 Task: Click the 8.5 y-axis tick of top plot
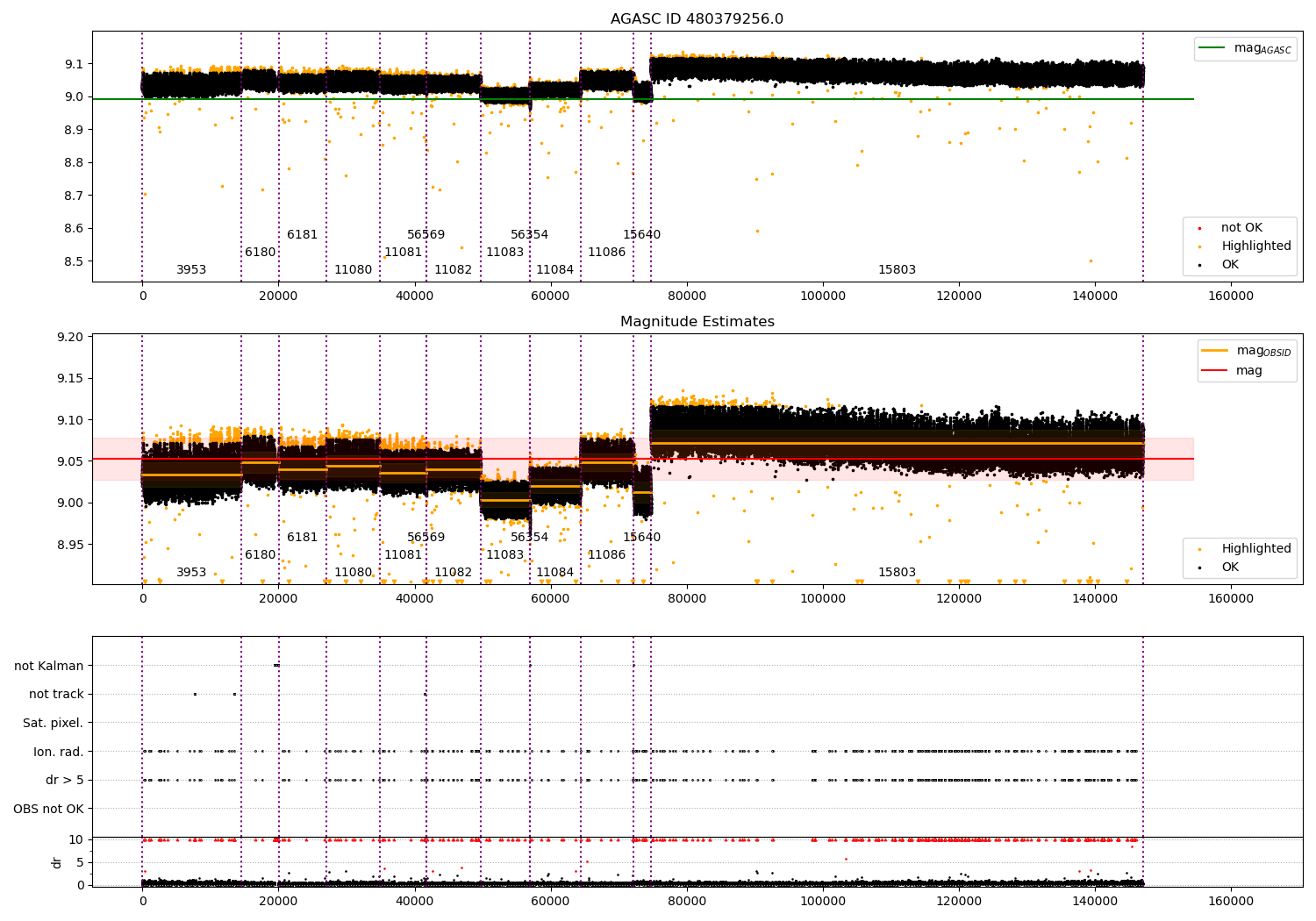pyautogui.click(x=74, y=261)
